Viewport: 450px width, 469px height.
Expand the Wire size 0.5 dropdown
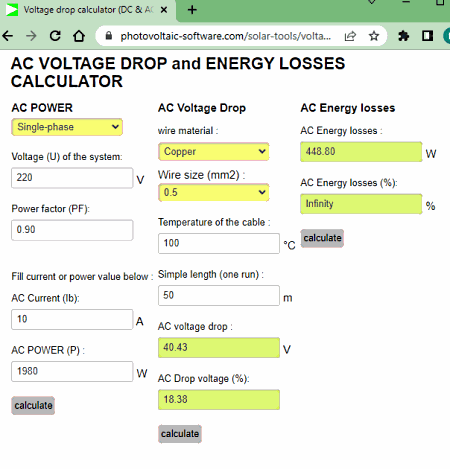pyautogui.click(x=214, y=192)
